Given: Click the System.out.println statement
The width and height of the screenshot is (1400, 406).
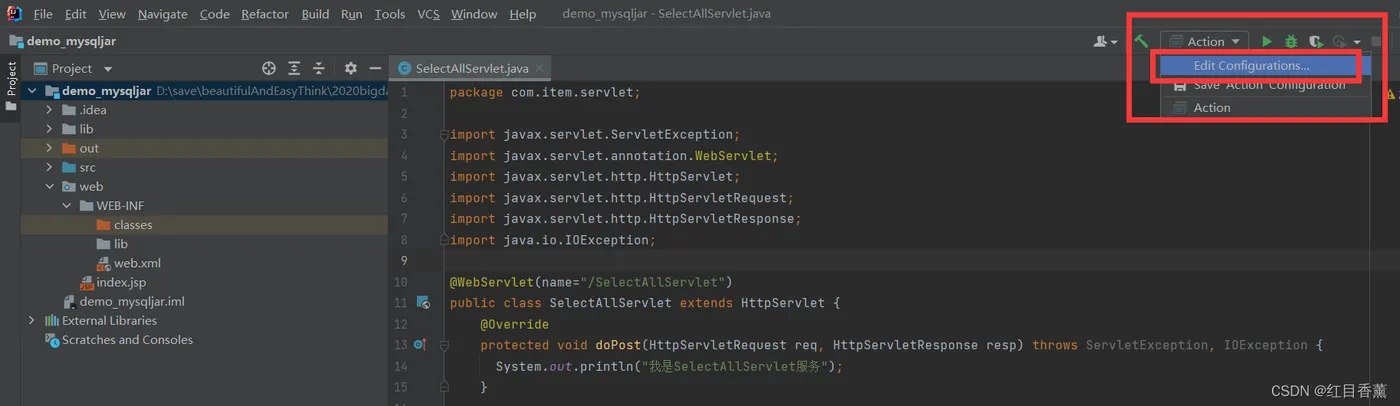Looking at the screenshot, I should coord(669,366).
